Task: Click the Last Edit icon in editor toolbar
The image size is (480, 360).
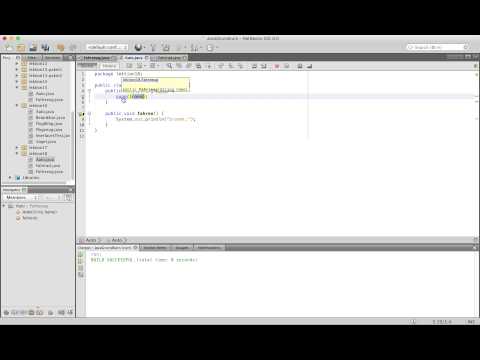Action: click(129, 66)
